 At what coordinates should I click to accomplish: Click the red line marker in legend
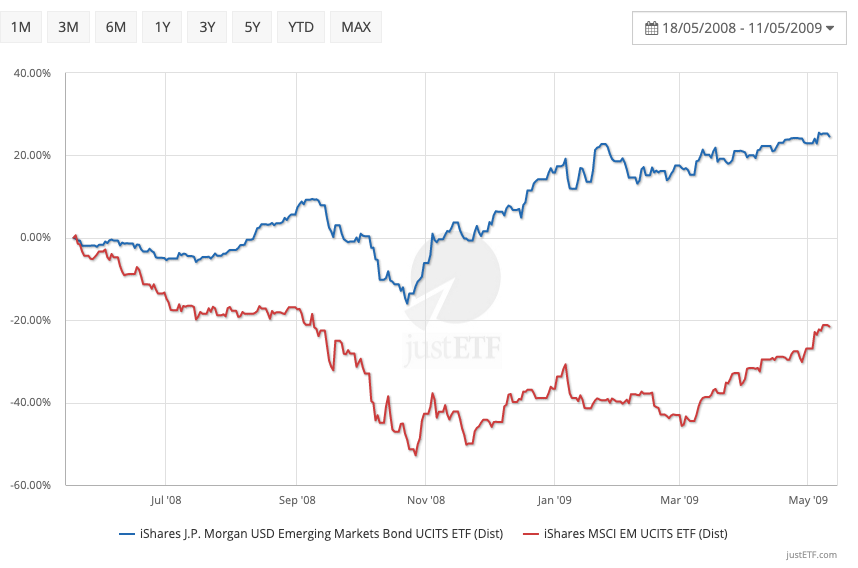[531, 534]
